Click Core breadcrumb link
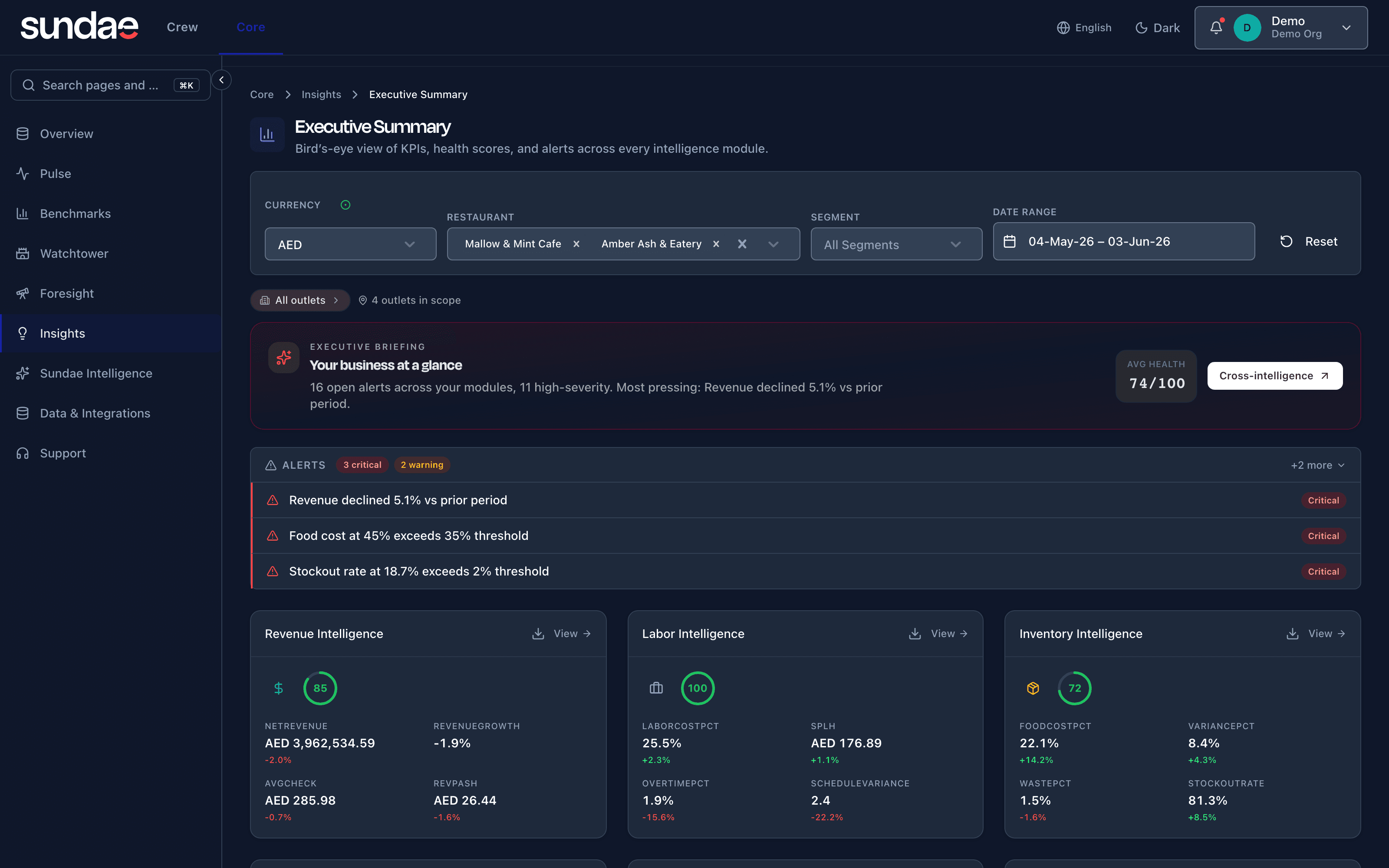 (262, 94)
